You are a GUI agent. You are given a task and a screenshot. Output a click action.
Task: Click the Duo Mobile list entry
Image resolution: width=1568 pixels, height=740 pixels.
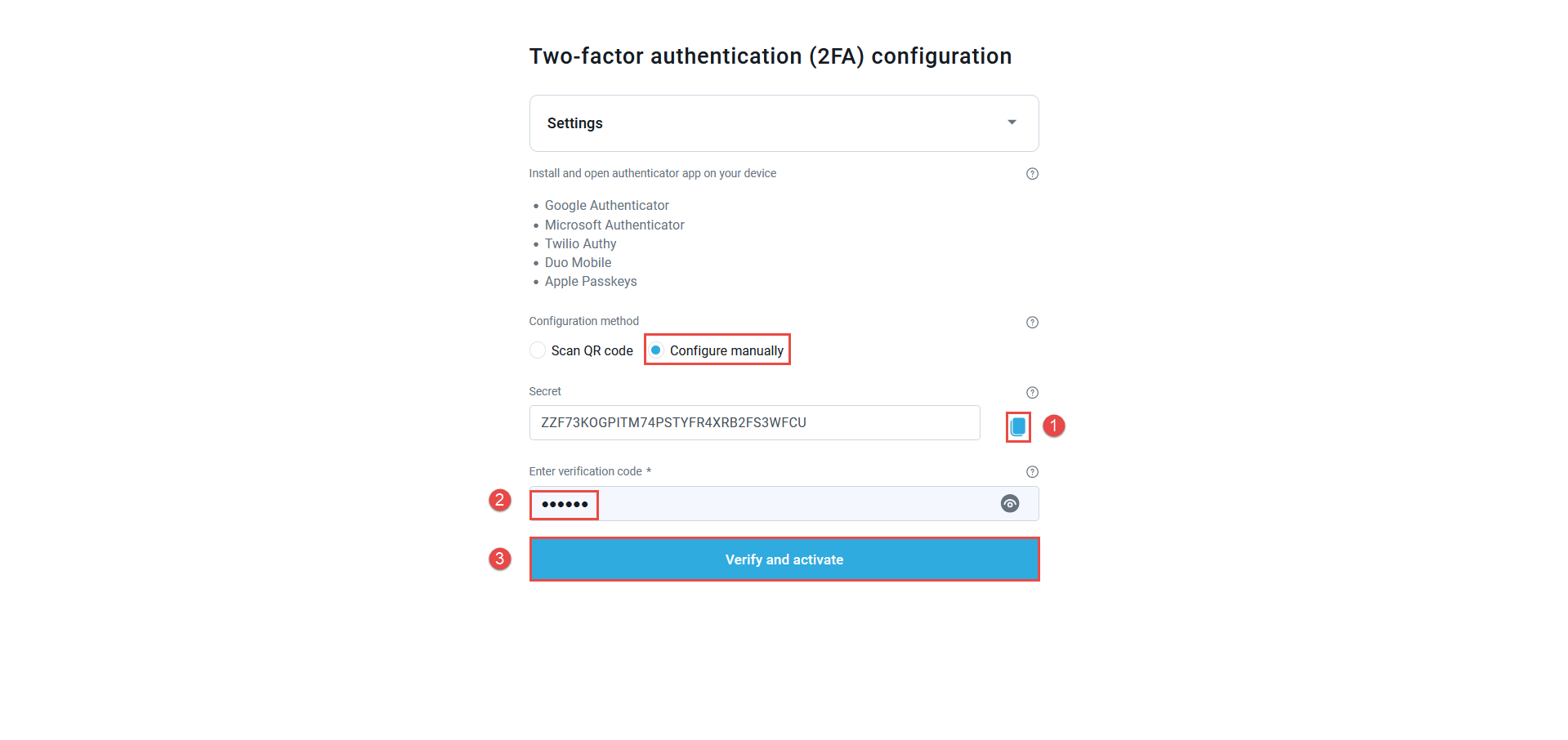578,262
